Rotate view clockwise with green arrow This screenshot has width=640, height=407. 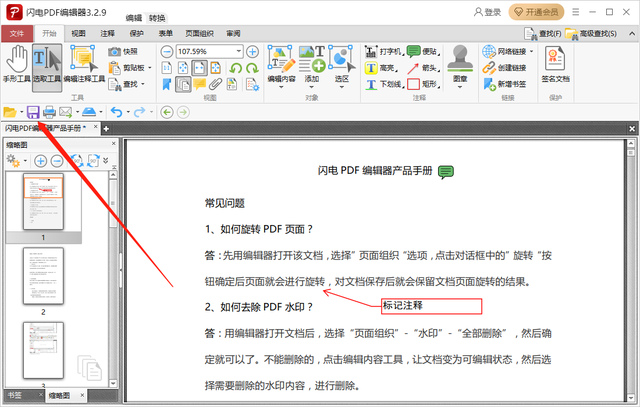[252, 68]
